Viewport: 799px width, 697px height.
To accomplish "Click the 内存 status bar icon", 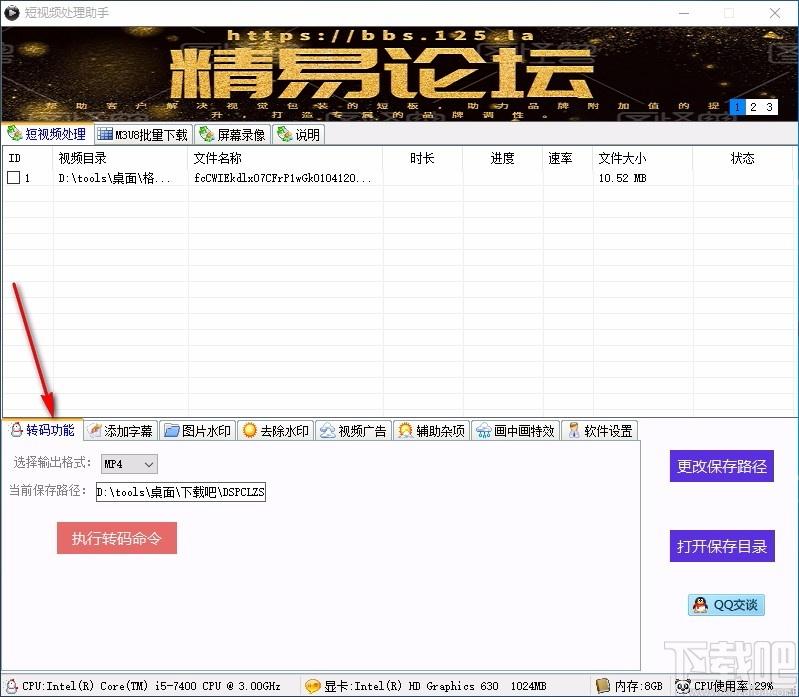I will tap(603, 686).
